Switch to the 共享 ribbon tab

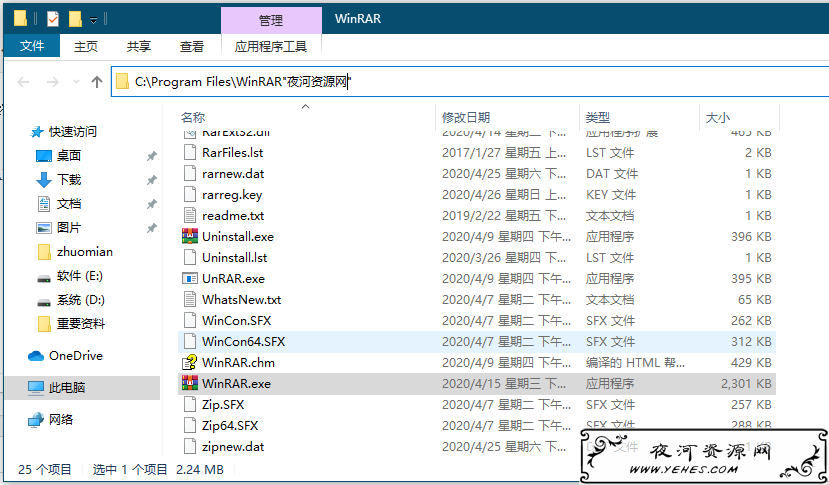tap(139, 47)
